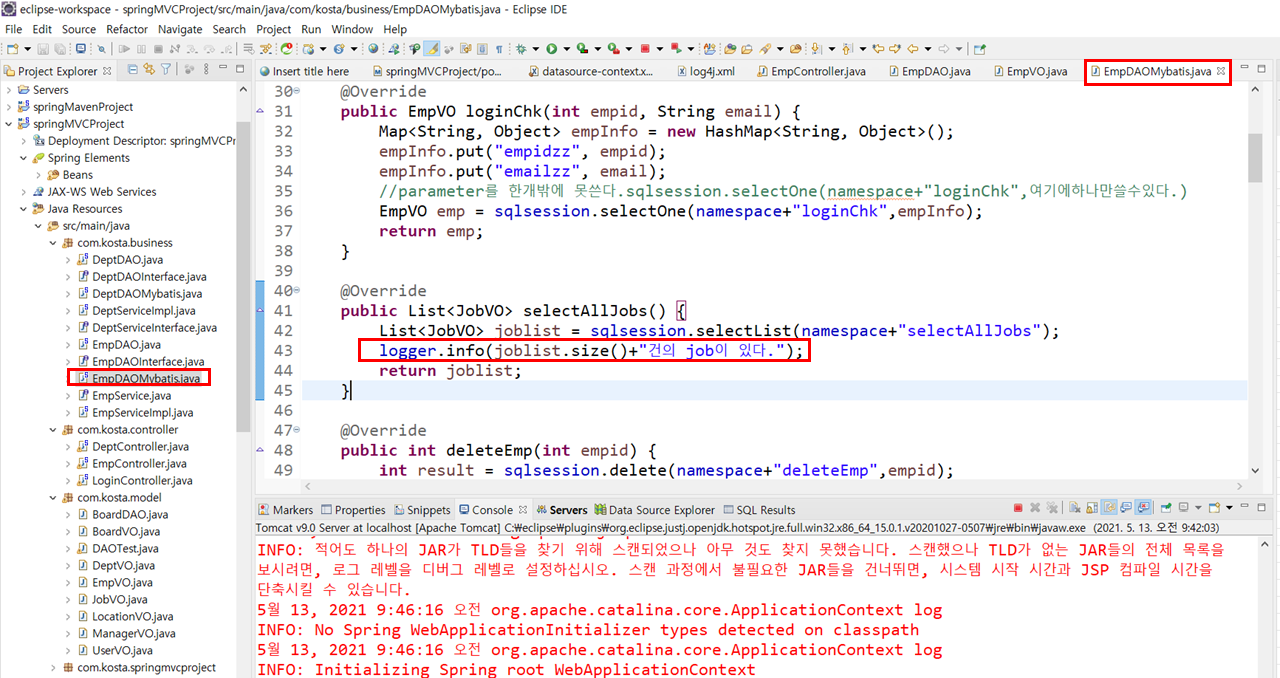
Task: Click Next Annotation arrow icon
Action: pyautogui.click(x=815, y=48)
